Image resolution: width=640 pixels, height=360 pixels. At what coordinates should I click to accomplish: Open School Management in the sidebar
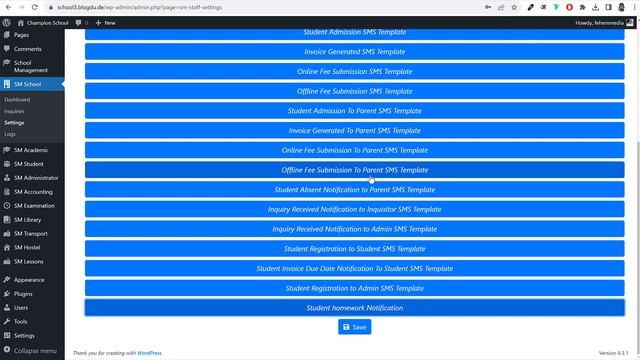(x=32, y=67)
